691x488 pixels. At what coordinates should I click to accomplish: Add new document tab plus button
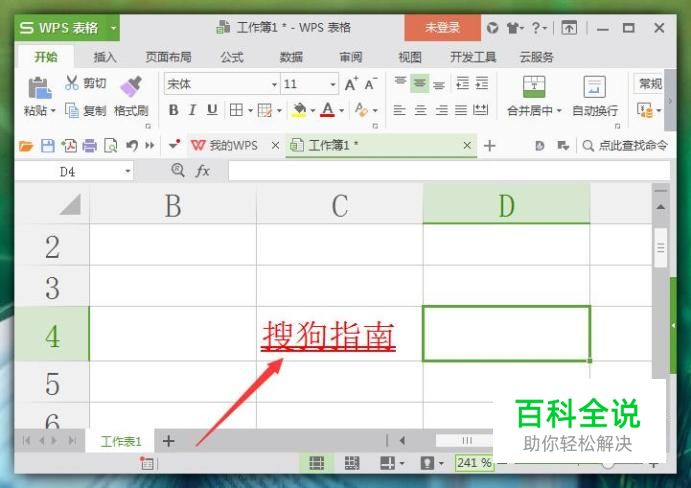coord(490,145)
